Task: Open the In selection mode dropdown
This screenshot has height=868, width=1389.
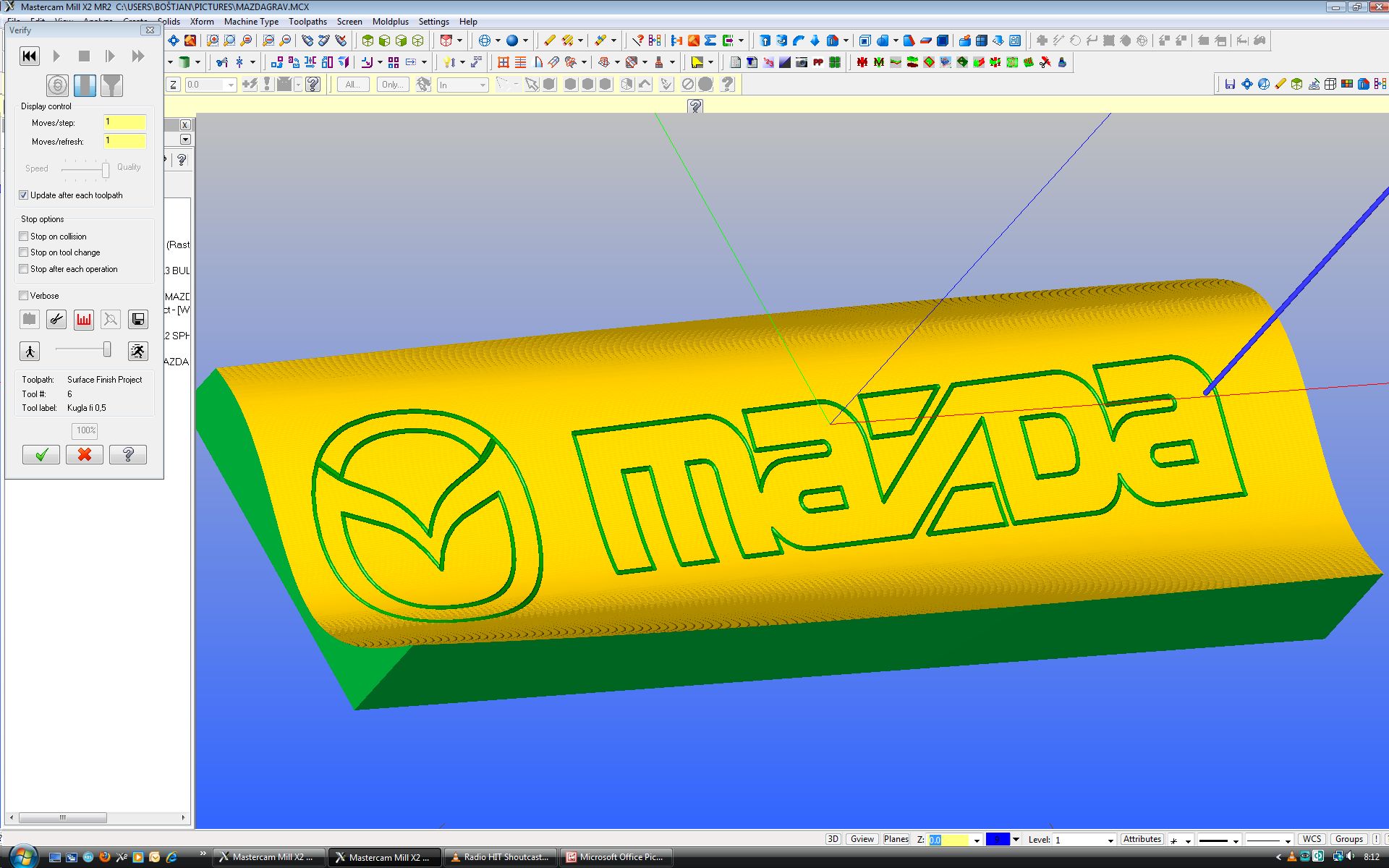Action: (x=483, y=85)
